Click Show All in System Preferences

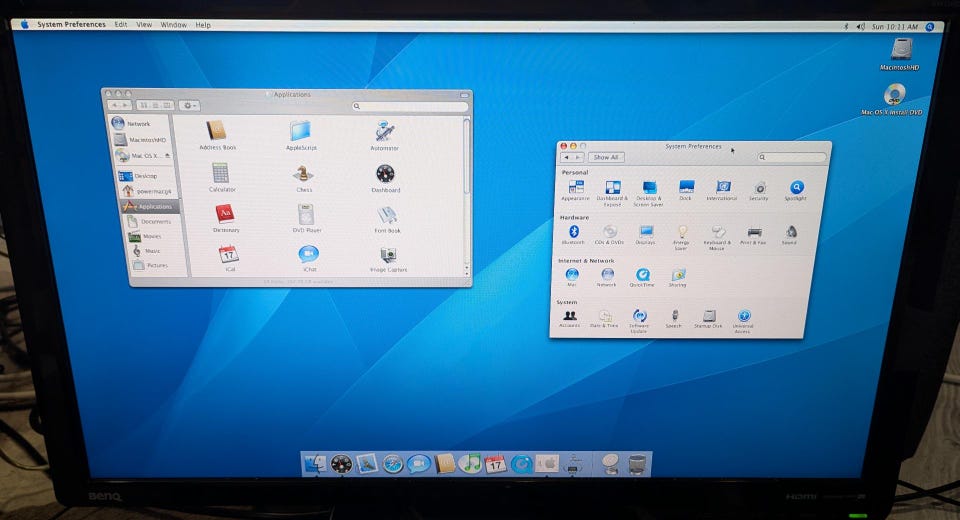606,157
